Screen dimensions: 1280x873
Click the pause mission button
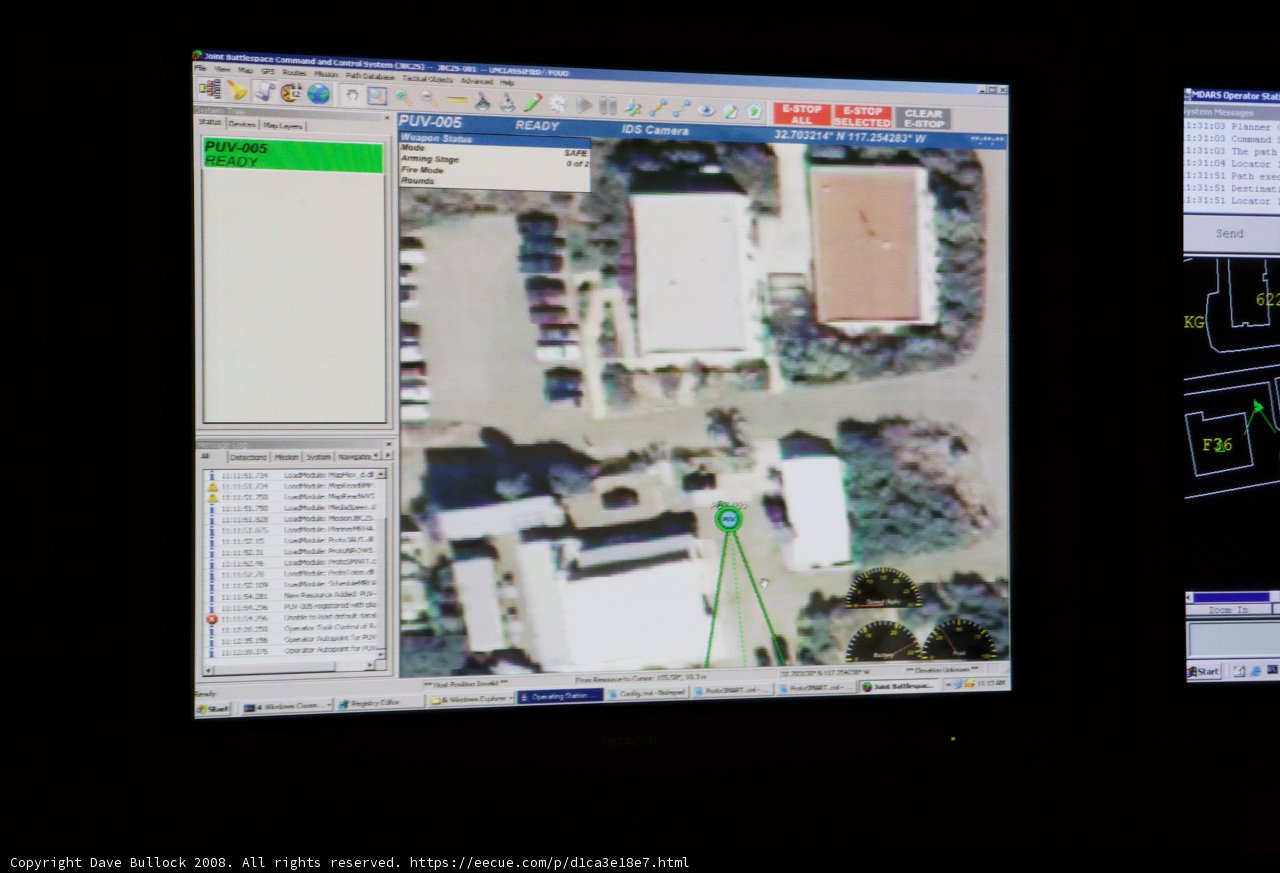[607, 105]
